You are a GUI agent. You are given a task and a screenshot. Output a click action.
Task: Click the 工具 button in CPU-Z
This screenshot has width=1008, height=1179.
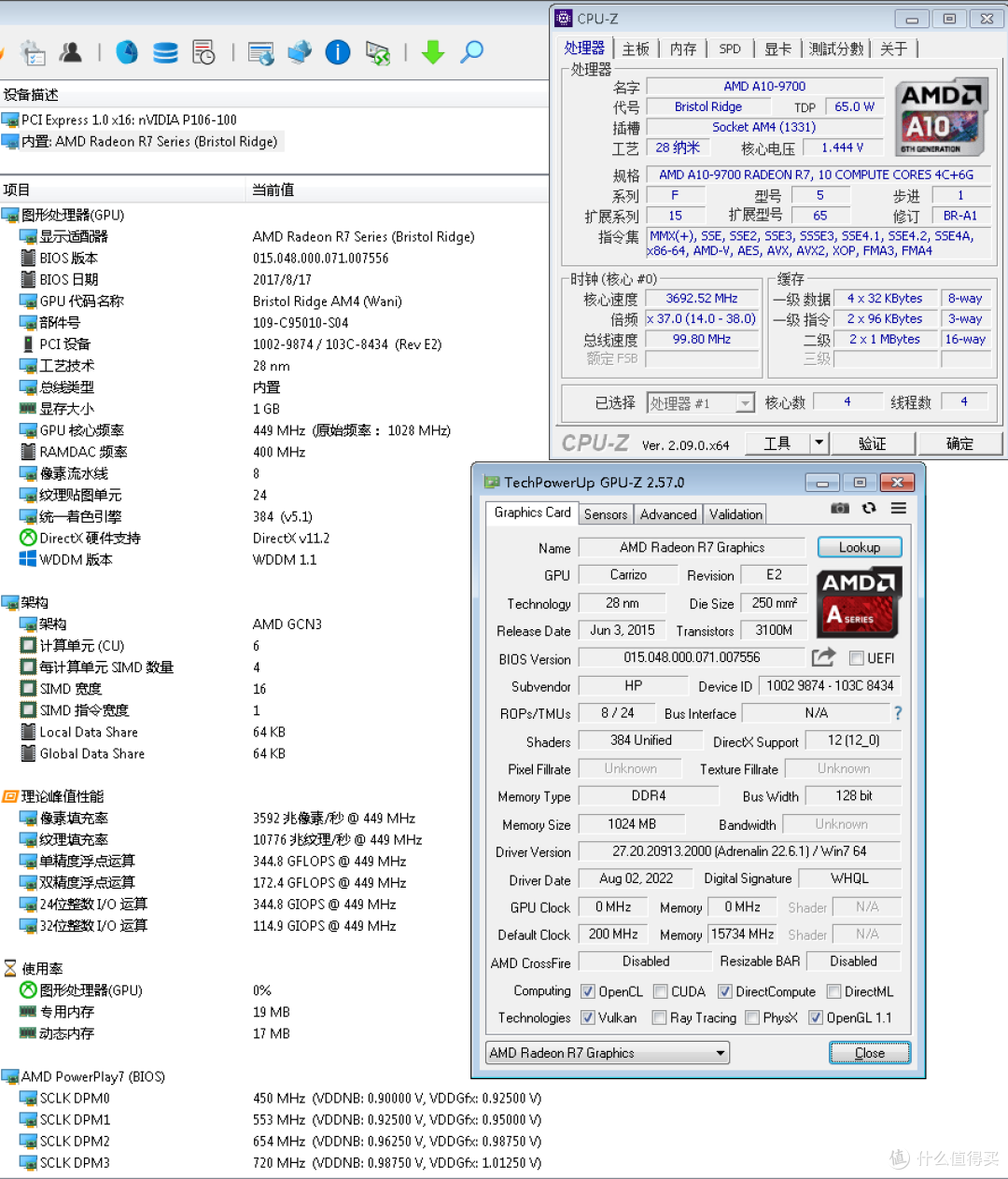point(777,443)
